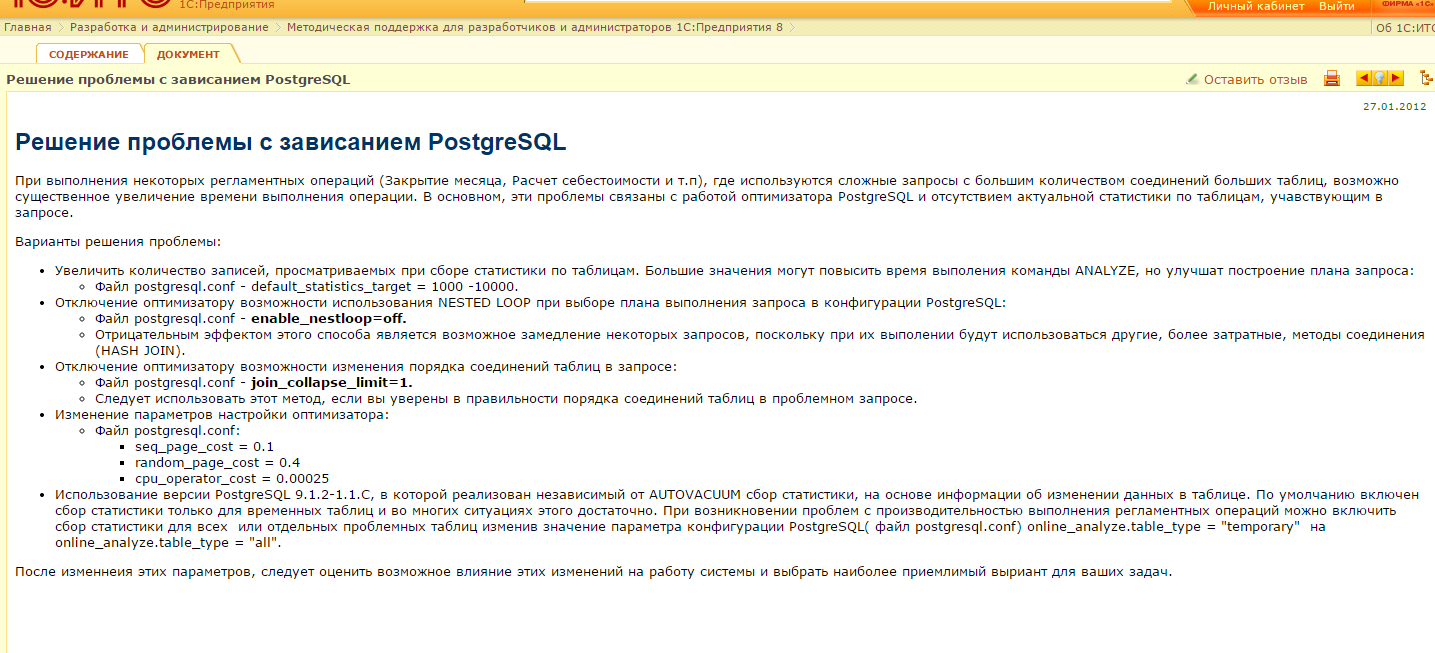
Task: Click the line seq_page_cost = 0.1
Action: click(204, 446)
